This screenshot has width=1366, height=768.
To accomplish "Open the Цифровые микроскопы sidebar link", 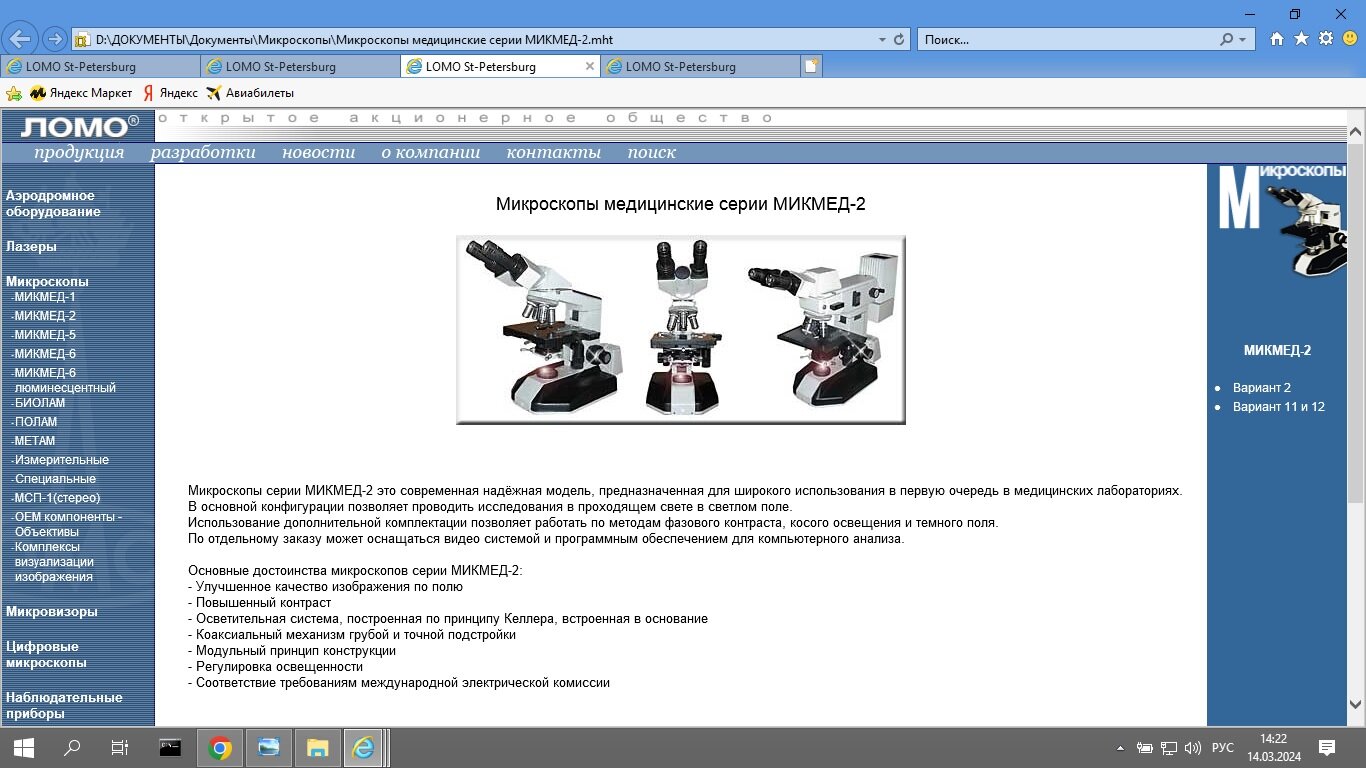I will click(46, 654).
